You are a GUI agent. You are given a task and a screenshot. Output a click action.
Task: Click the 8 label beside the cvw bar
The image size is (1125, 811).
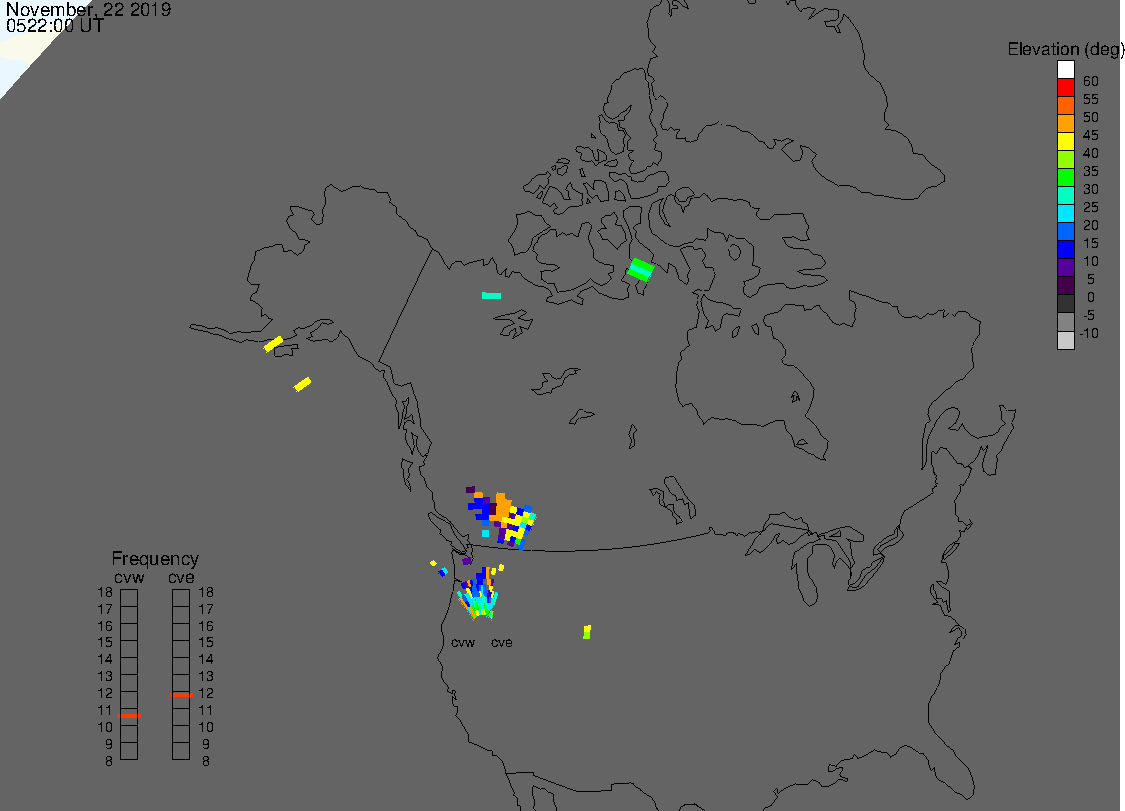pos(109,761)
